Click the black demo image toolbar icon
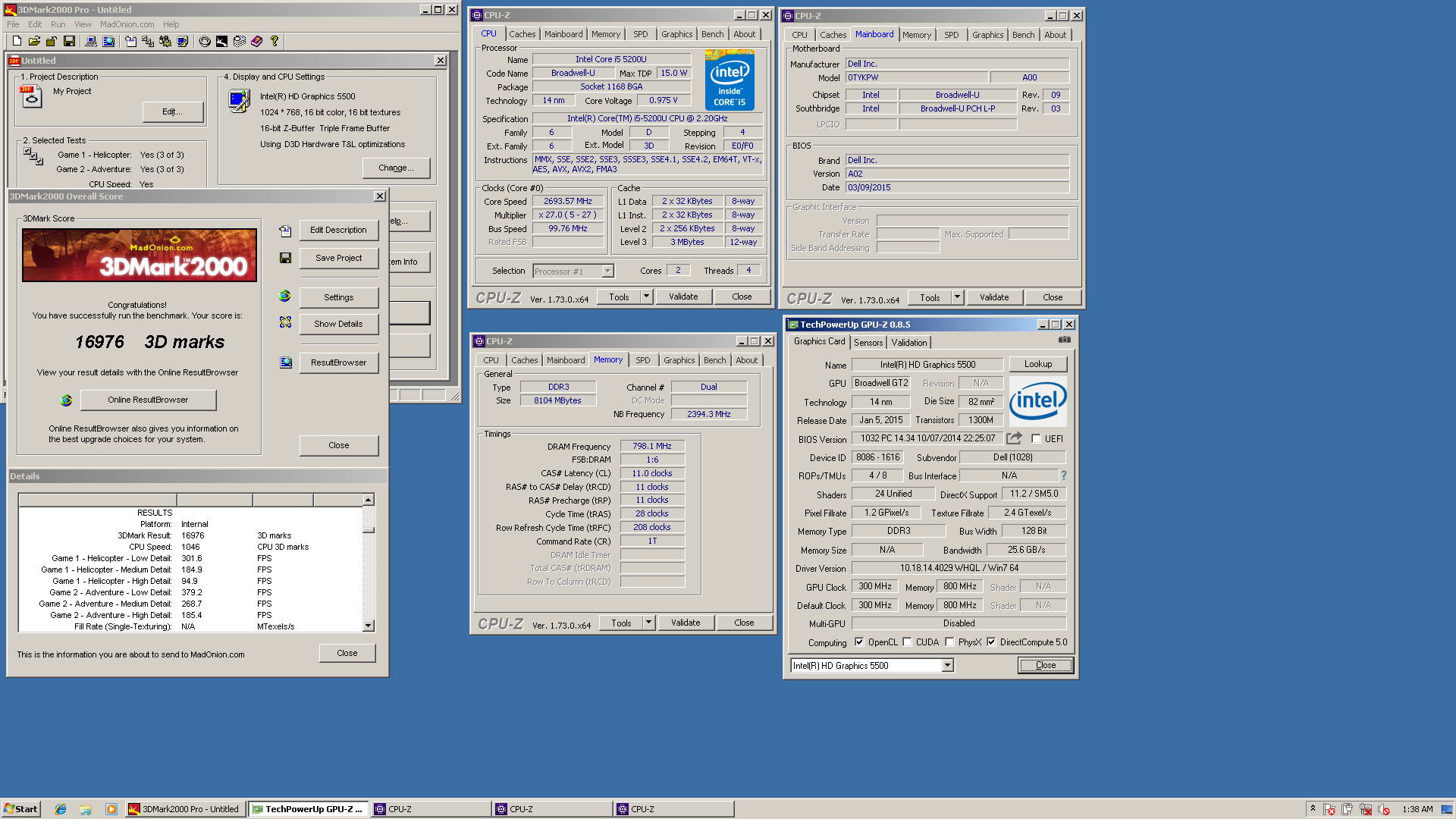The image size is (1456, 819). 221,41
